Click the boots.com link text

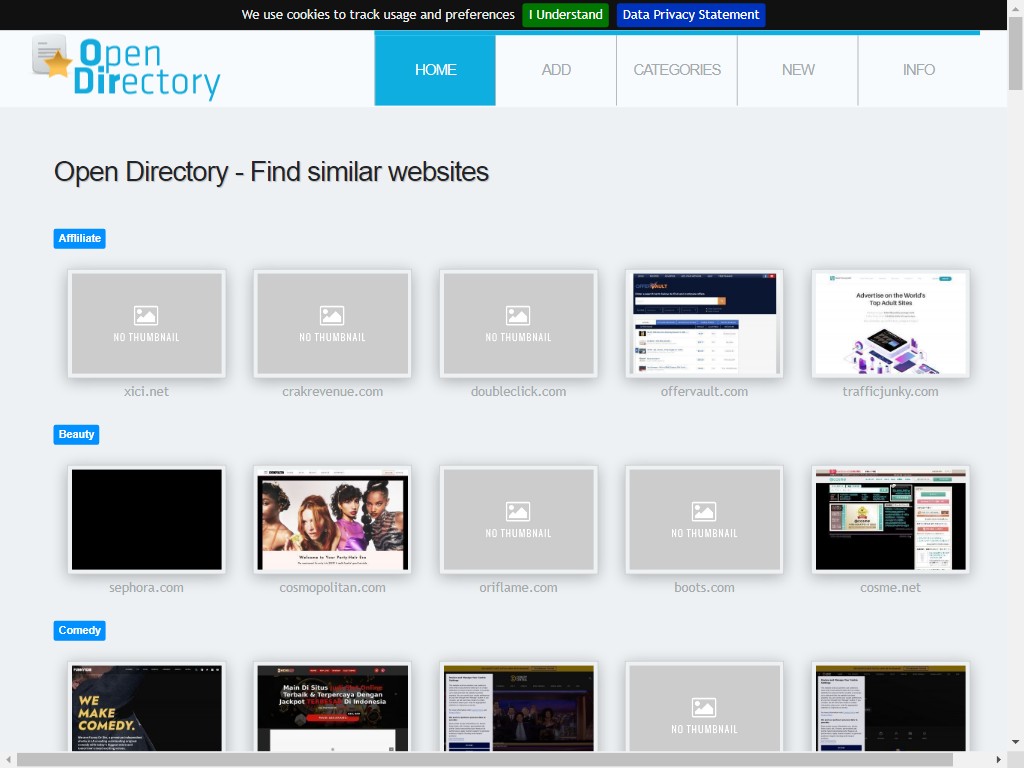tap(704, 587)
